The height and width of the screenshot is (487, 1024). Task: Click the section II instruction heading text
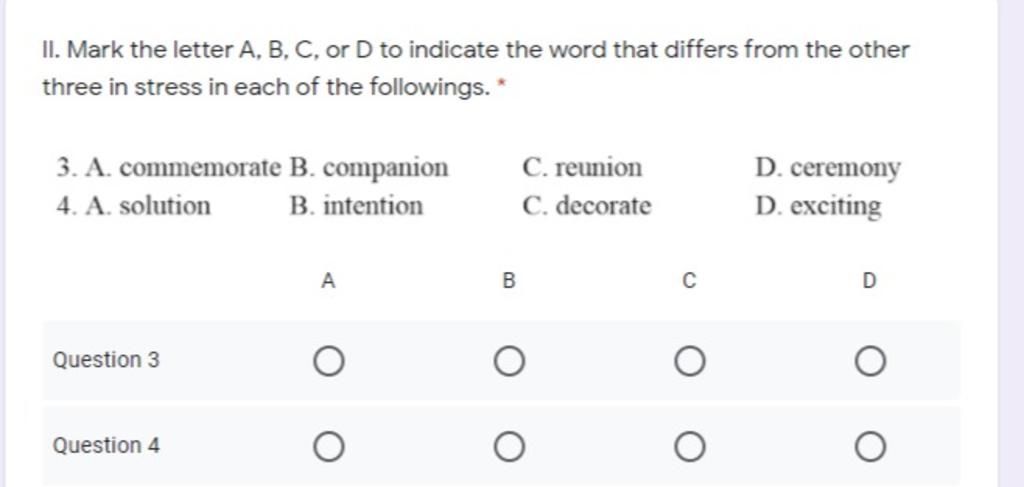tap(475, 68)
